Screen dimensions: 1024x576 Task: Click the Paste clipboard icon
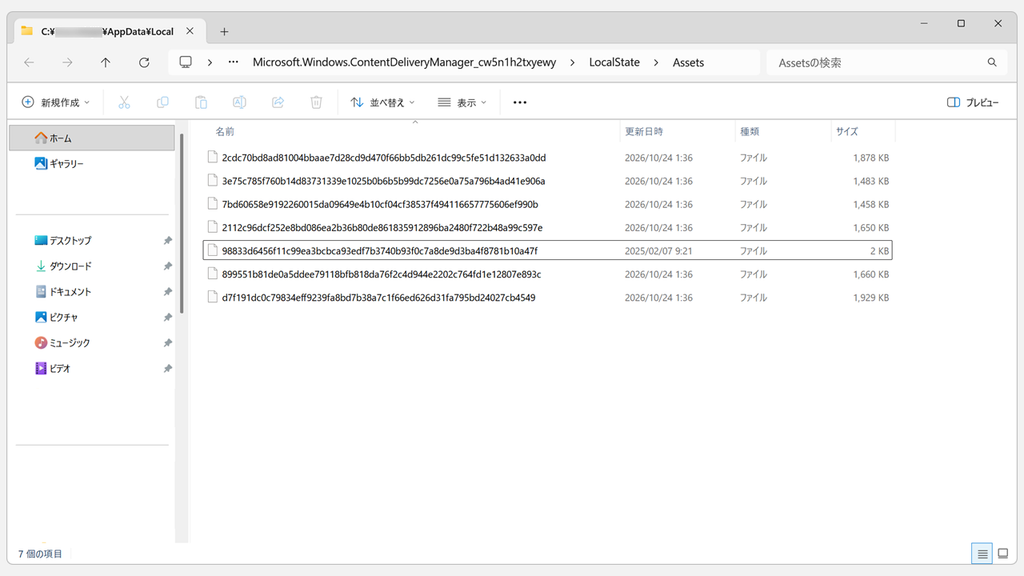coord(201,103)
